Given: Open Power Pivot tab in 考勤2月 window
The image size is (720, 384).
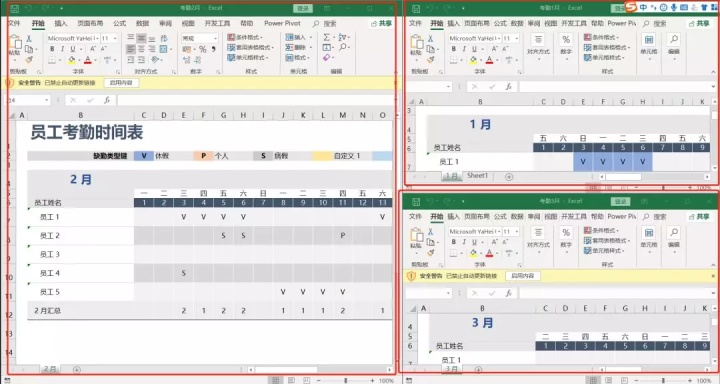Looking at the screenshot, I should (282, 23).
